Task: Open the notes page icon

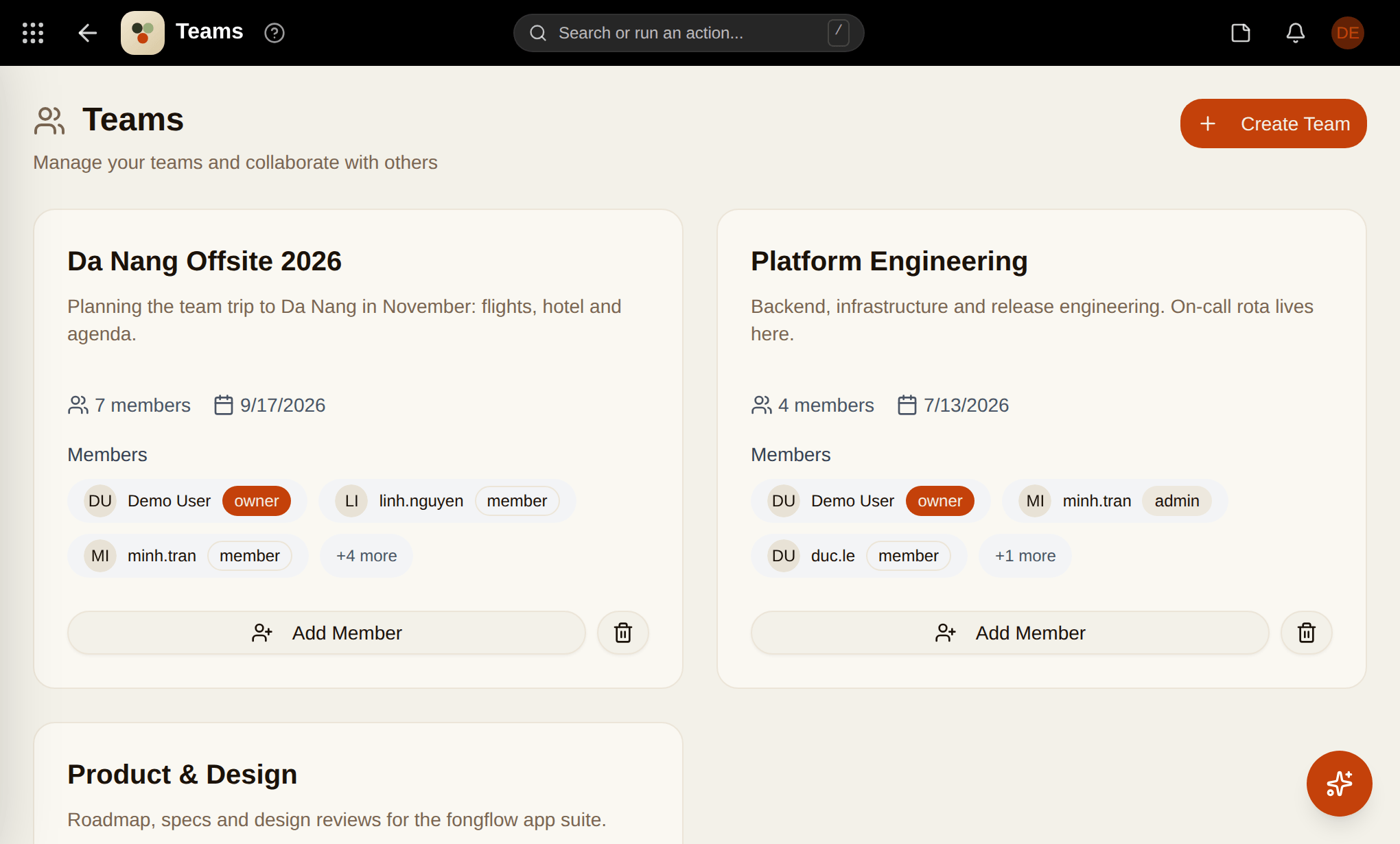Action: pos(1241,33)
